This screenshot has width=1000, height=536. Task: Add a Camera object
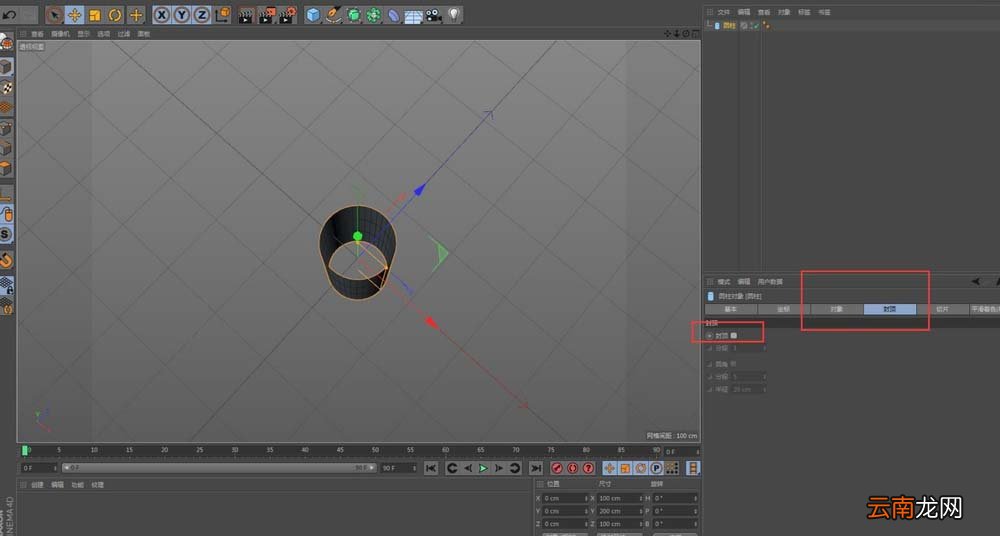[x=434, y=15]
